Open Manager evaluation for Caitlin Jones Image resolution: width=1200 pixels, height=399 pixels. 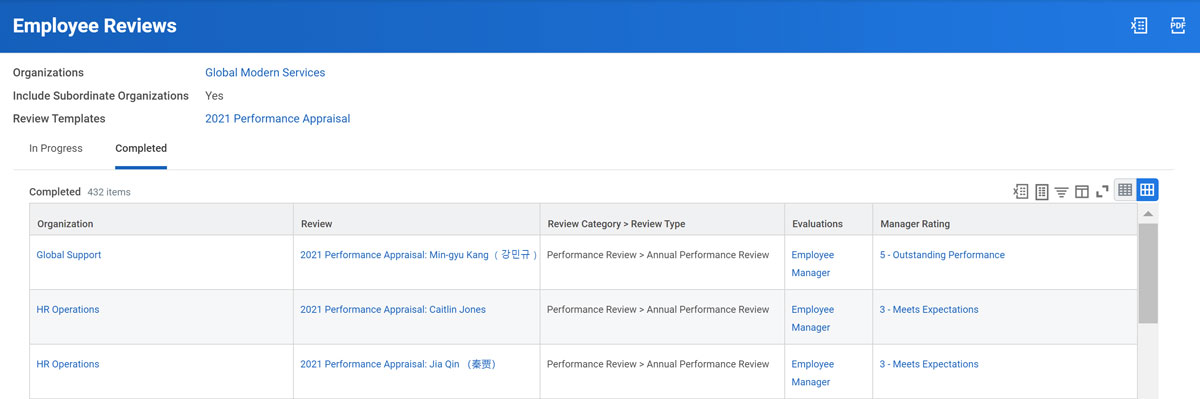[x=810, y=328]
